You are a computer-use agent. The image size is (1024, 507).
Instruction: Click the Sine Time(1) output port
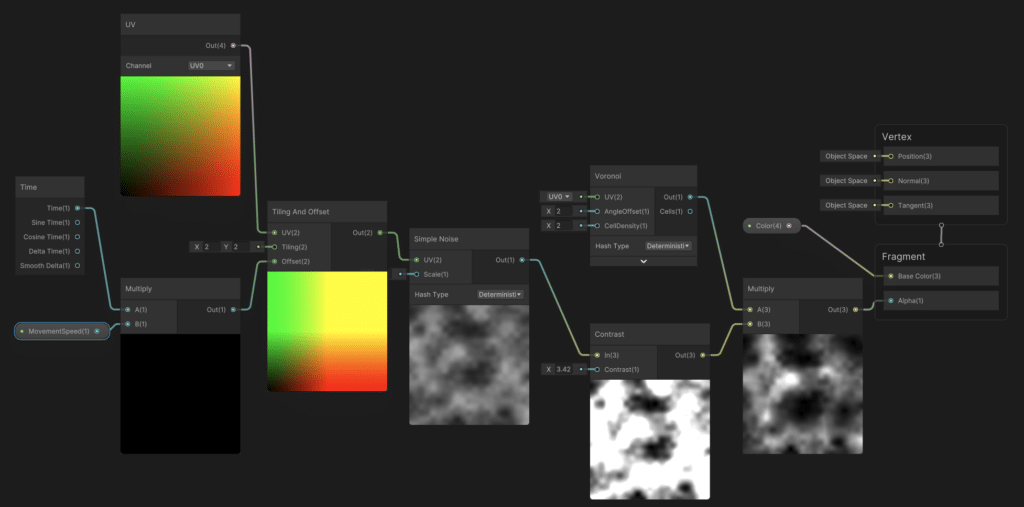tap(78, 222)
